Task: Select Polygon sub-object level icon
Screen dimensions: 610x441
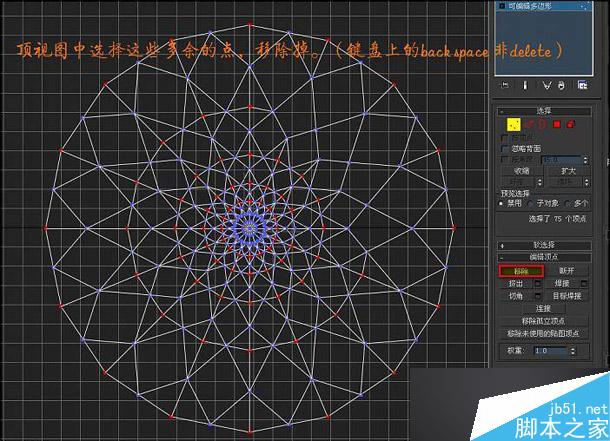Action: point(557,124)
